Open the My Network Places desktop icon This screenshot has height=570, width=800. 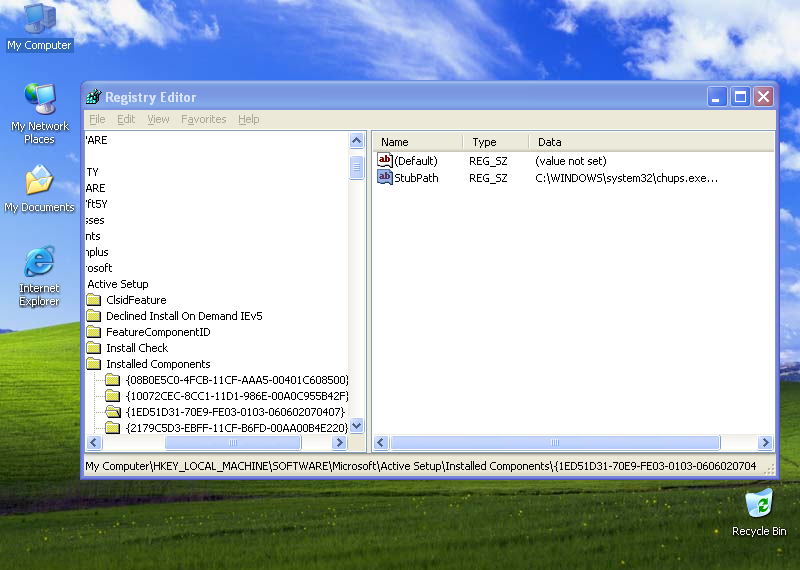click(39, 114)
